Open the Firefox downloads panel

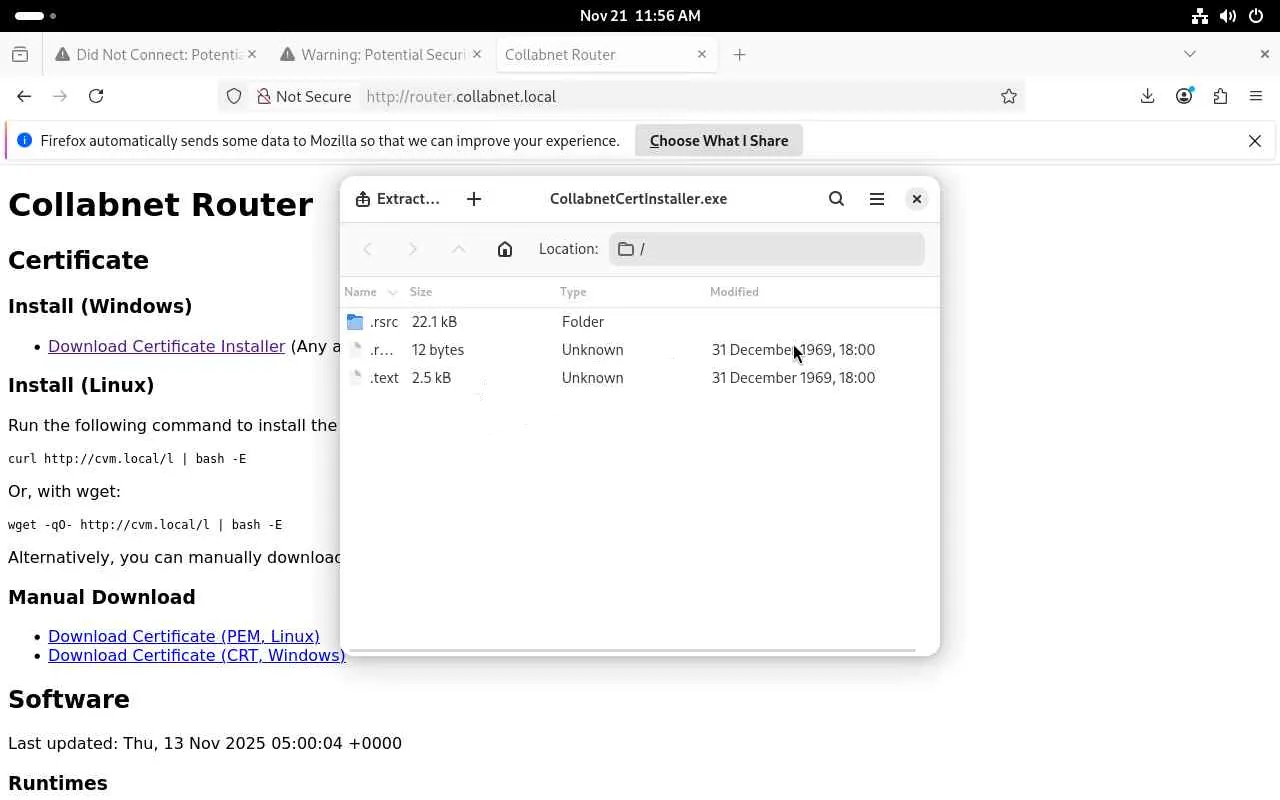point(1148,96)
